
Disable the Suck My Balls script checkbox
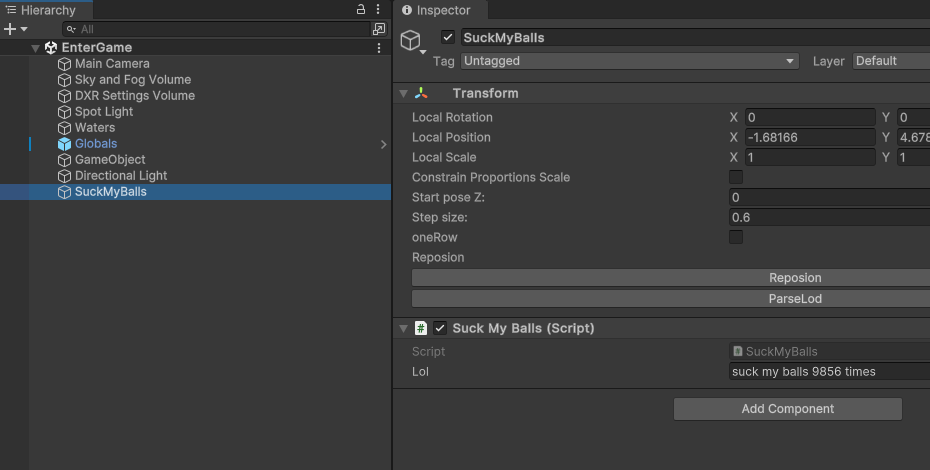pos(439,328)
